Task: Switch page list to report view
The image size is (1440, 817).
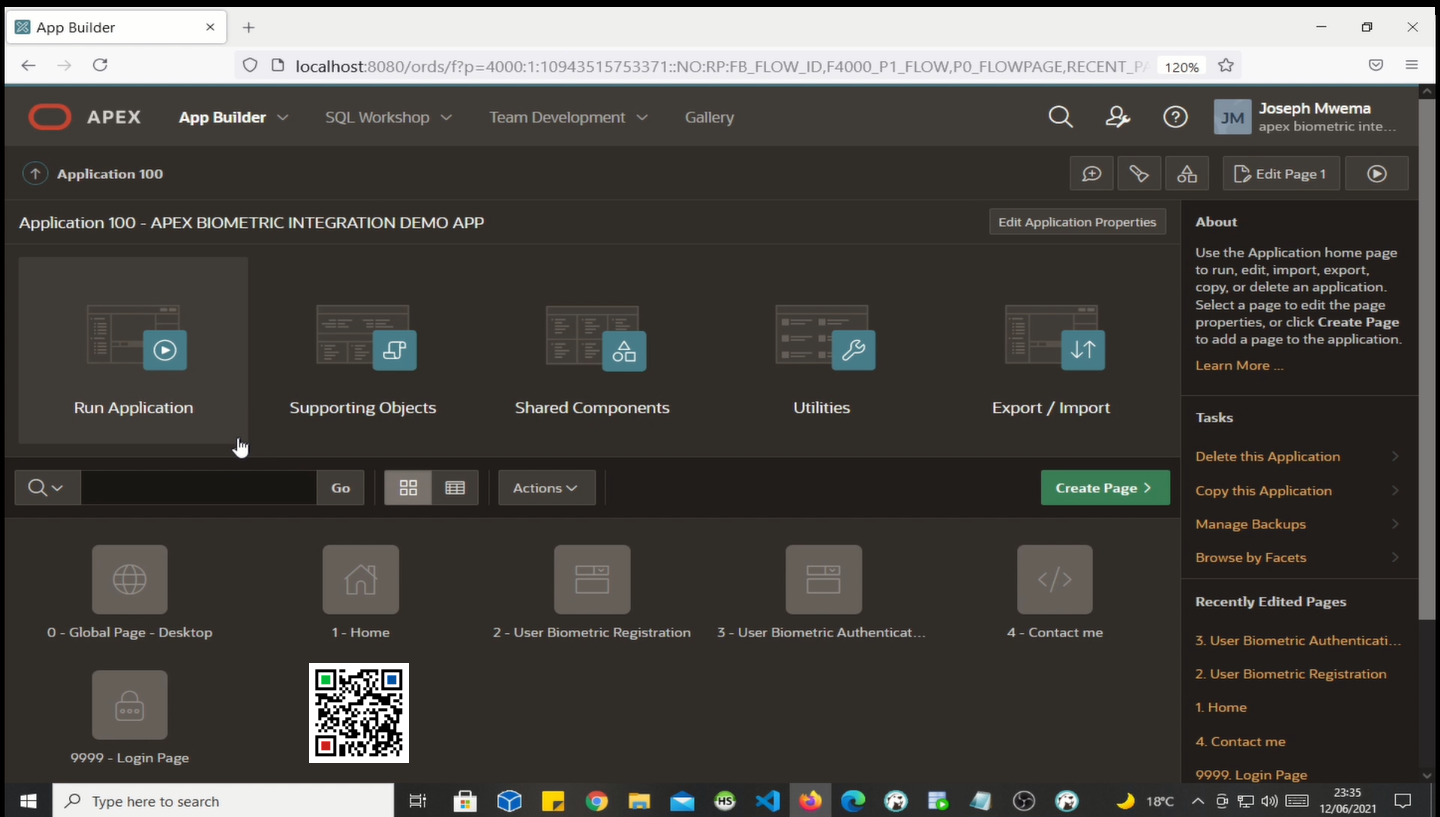Action: (455, 487)
